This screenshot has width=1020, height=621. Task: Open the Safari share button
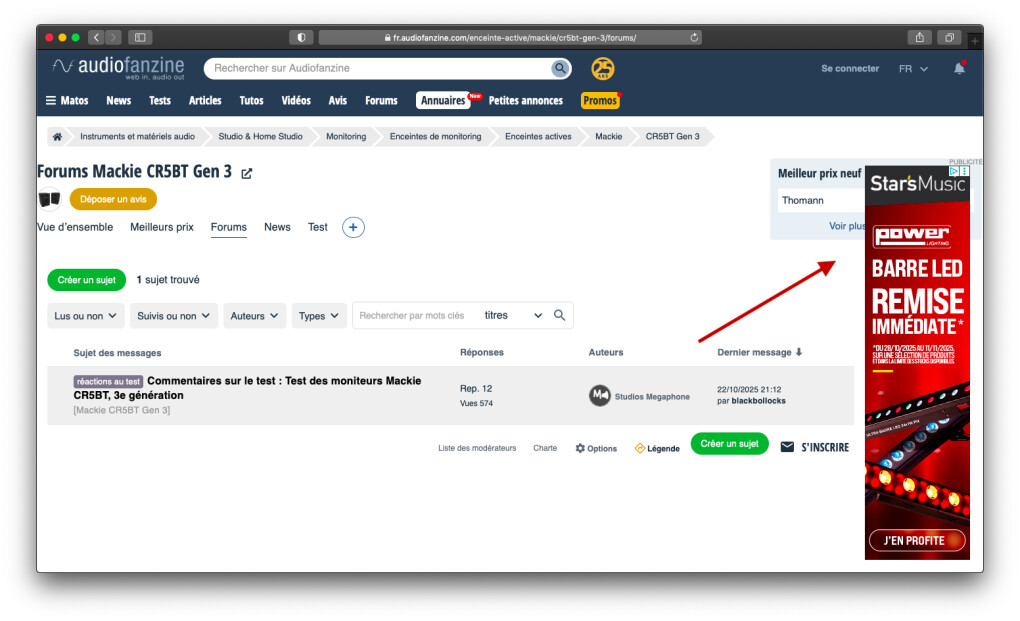919,38
